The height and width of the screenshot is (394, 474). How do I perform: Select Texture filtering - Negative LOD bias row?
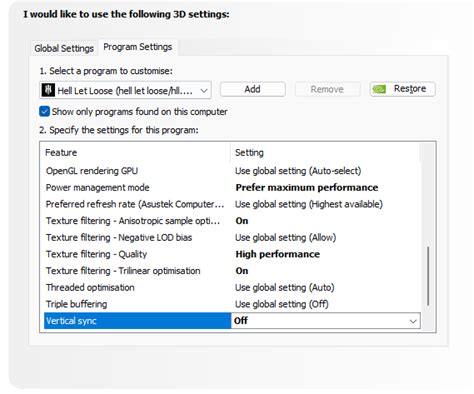232,237
